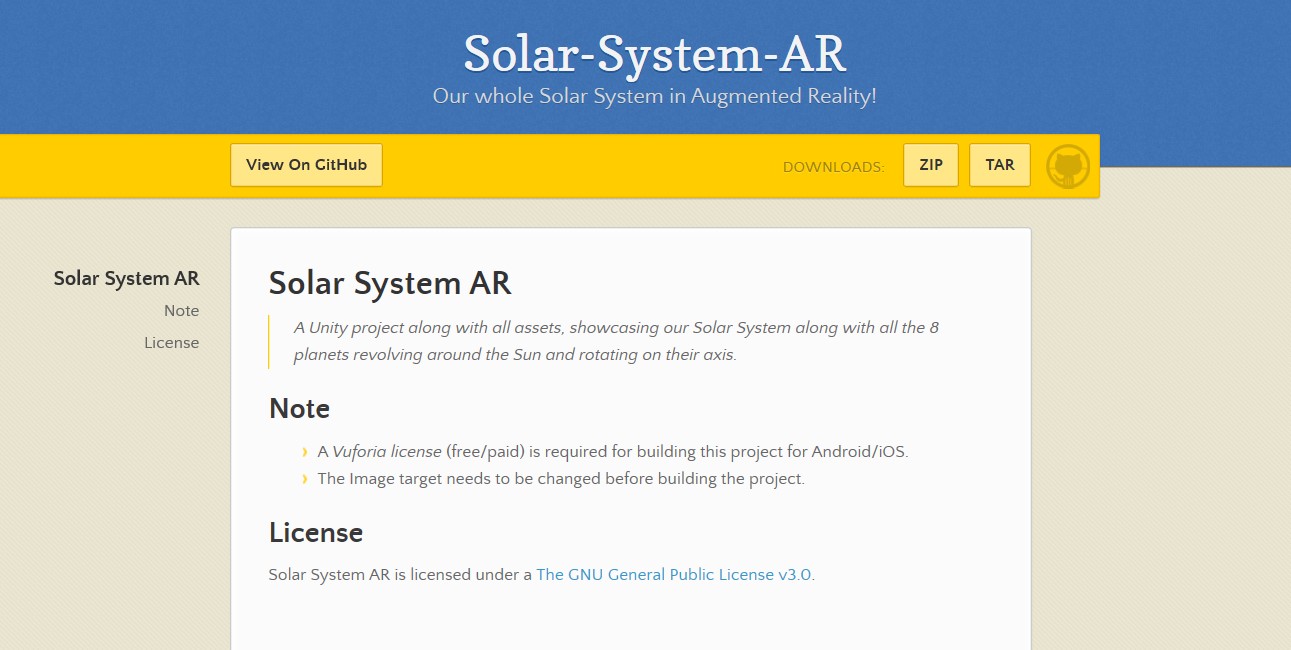1291x650 pixels.
Task: Click the Solar System AR content heading
Action: coord(390,283)
